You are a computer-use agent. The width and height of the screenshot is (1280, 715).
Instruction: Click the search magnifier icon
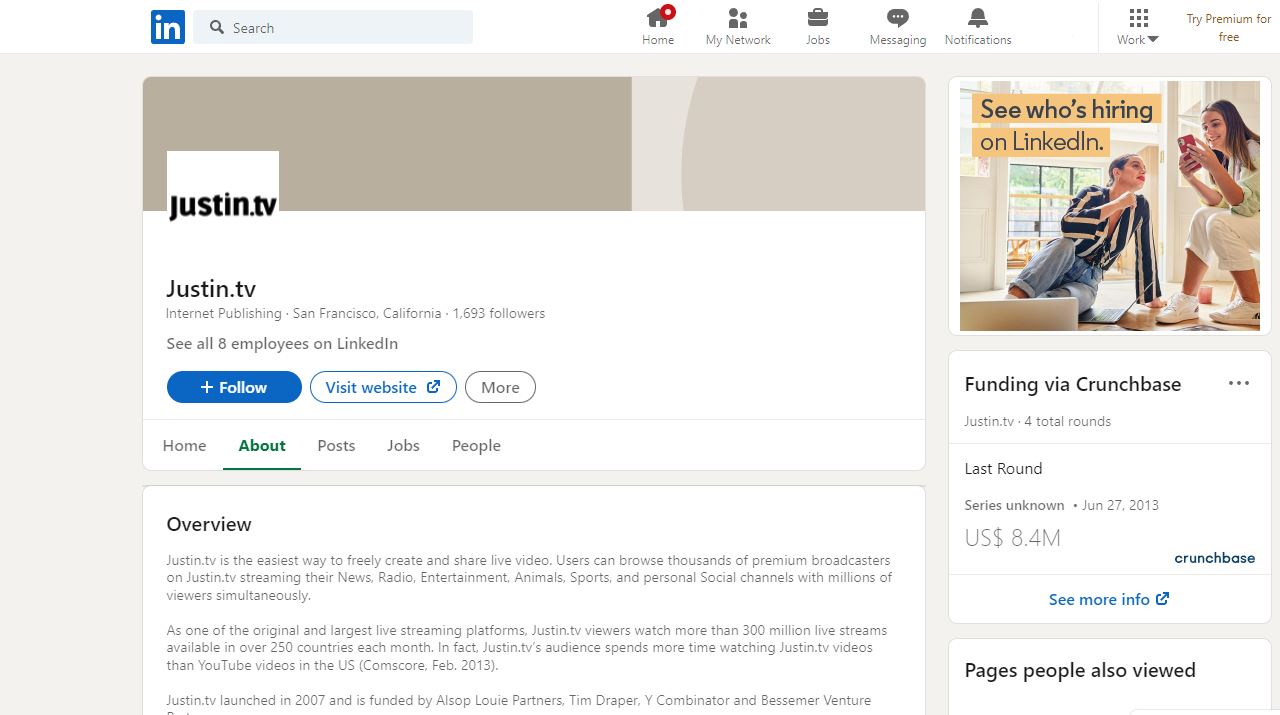tap(217, 28)
